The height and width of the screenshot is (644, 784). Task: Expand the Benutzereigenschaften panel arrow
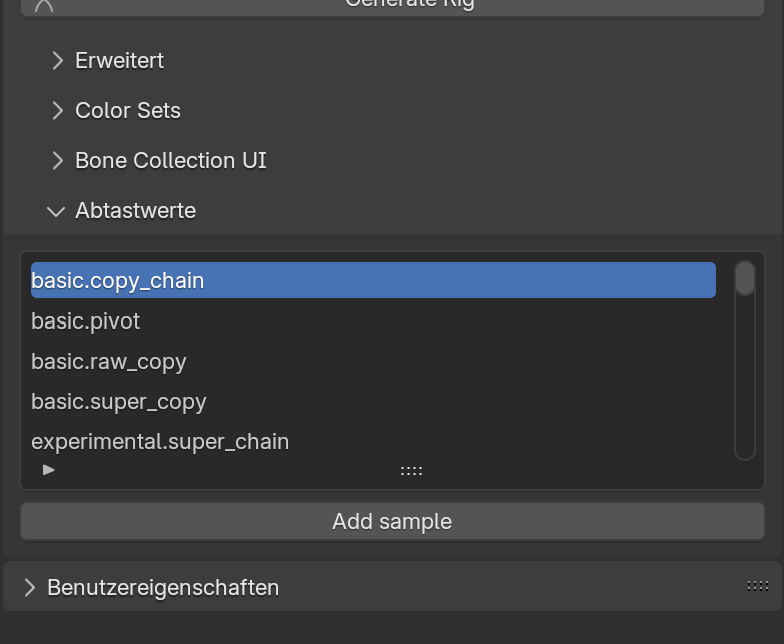[29, 587]
